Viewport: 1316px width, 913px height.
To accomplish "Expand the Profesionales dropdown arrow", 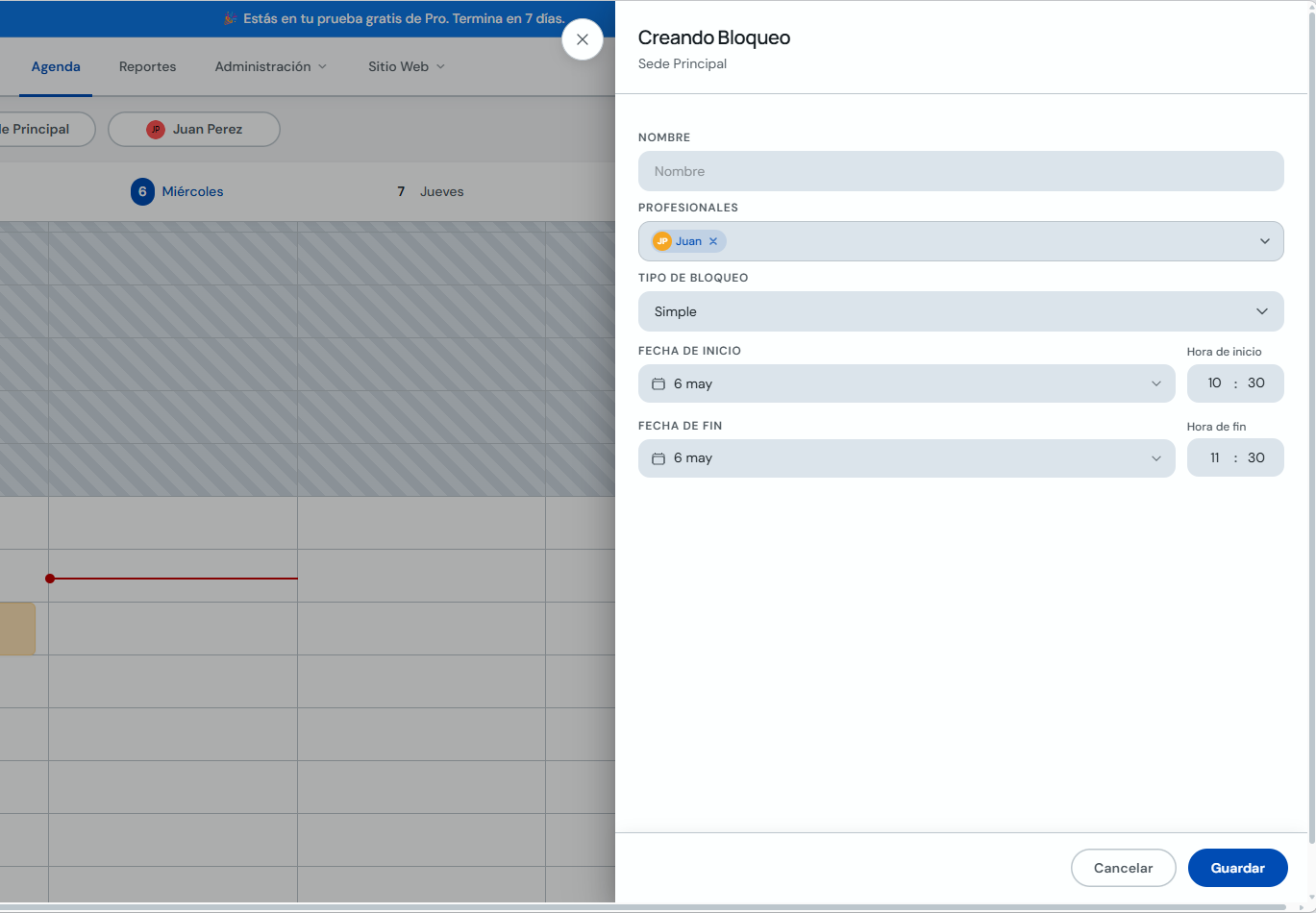I will pyautogui.click(x=1265, y=241).
